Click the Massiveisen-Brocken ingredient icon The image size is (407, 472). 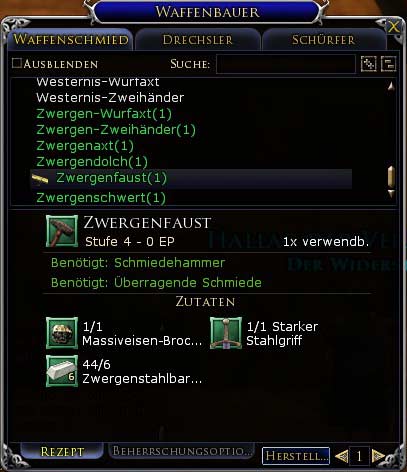tap(62, 333)
